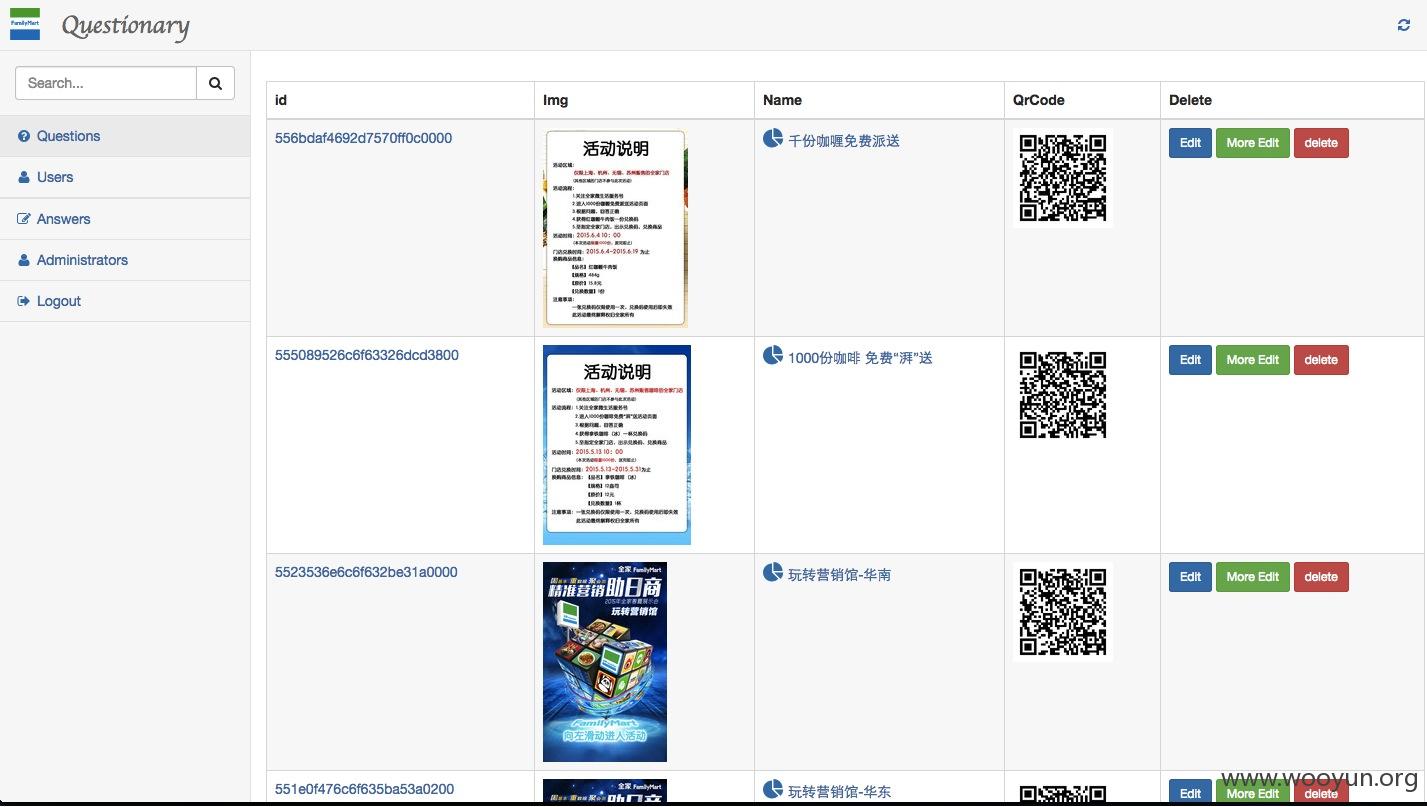The height and width of the screenshot is (807, 1427).
Task: Click the sign-out icon beside Logout
Action: (x=24, y=301)
